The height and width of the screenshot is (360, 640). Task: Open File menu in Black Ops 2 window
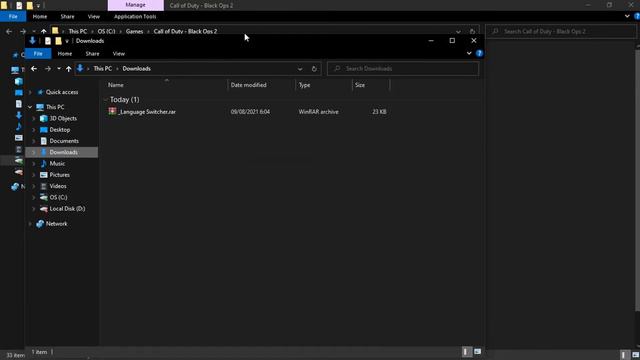(13, 17)
